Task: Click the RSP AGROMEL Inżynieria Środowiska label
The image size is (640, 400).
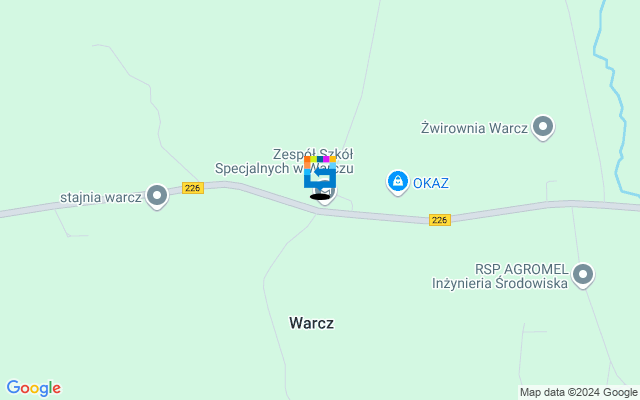Action: tap(500, 276)
